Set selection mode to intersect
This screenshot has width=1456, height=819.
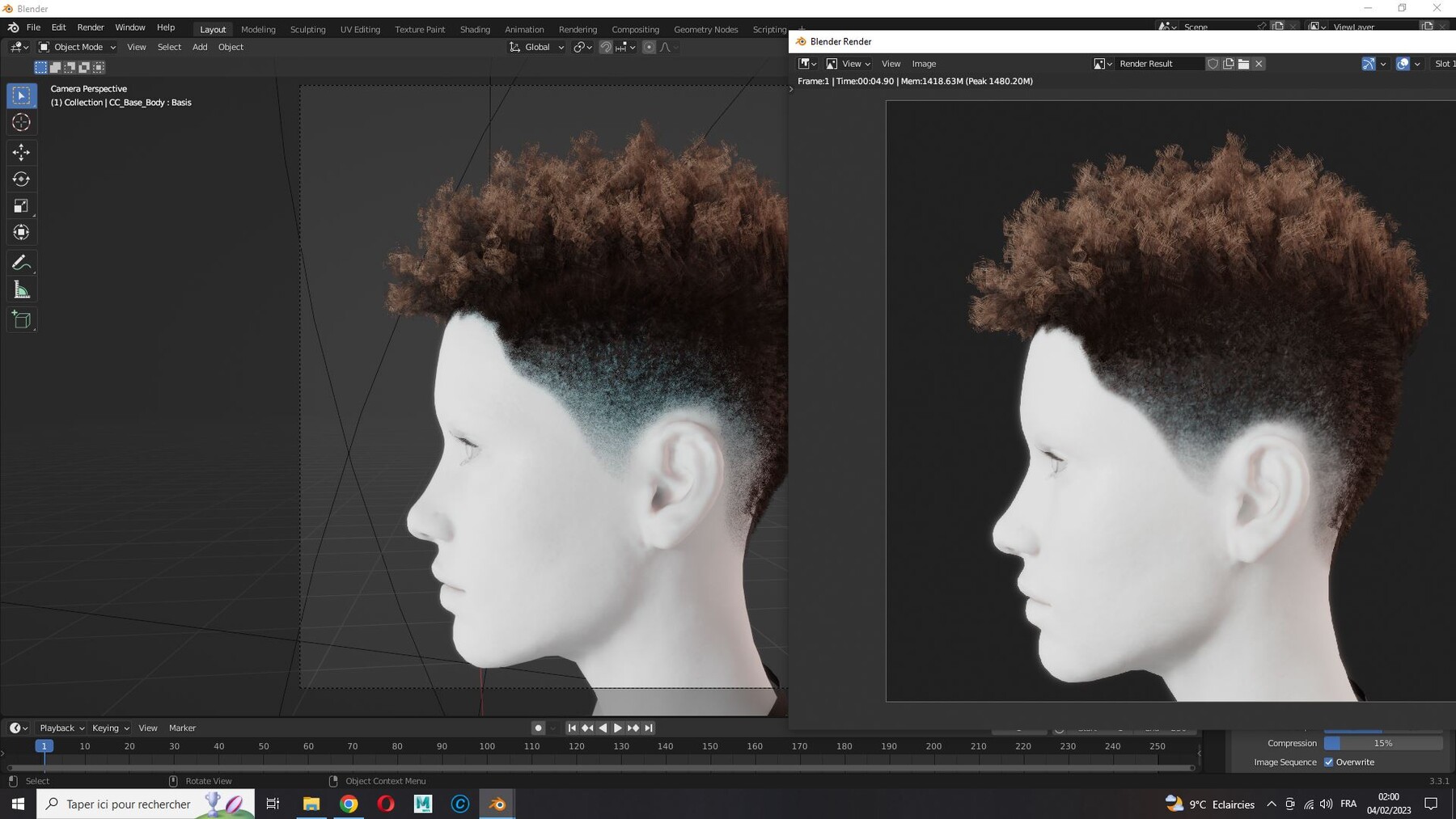coord(99,67)
